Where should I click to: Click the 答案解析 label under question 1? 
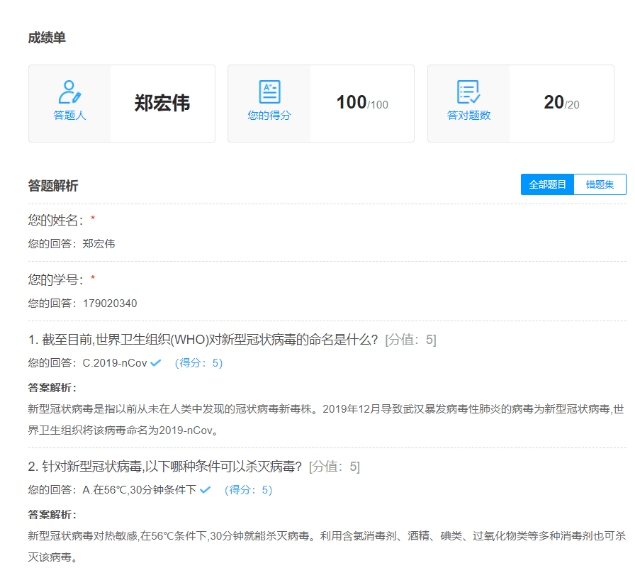click(51, 387)
